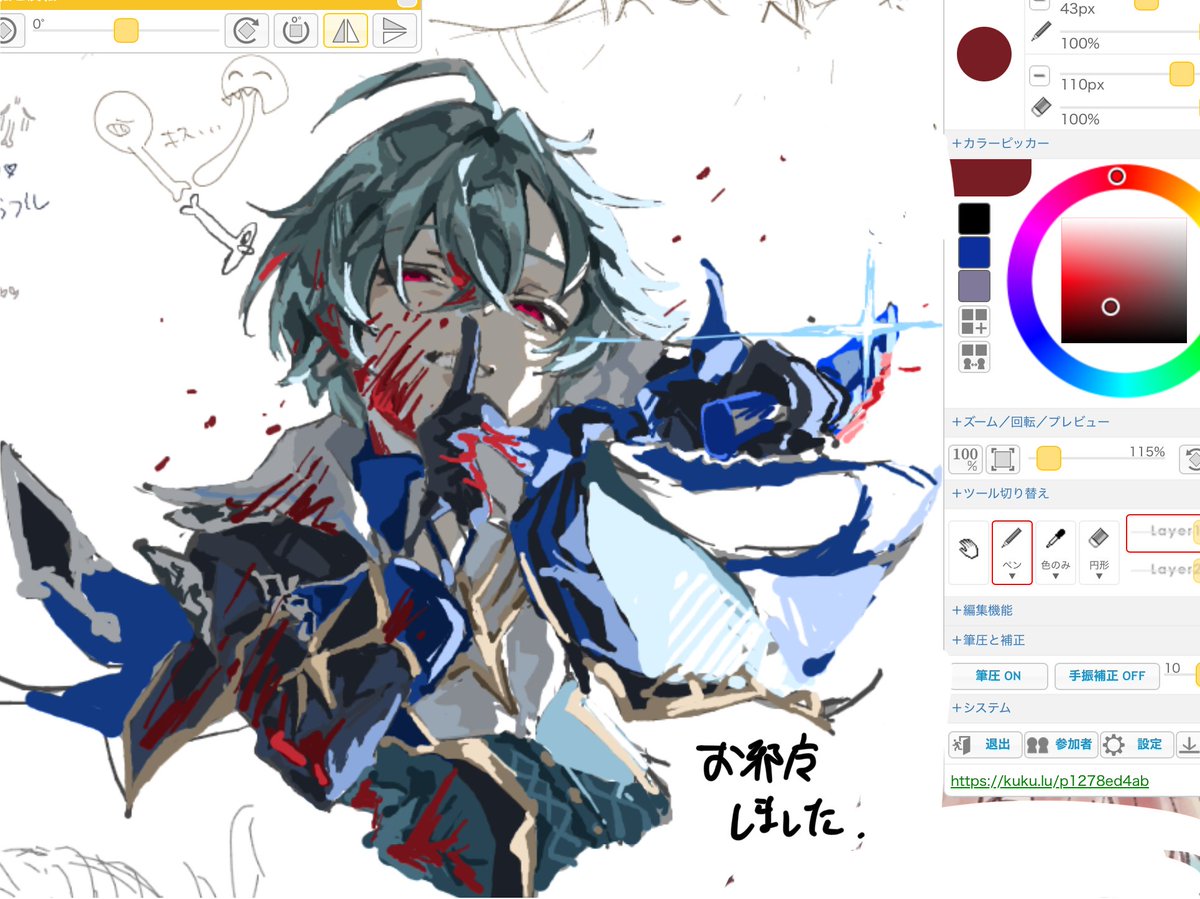Click the 退出 exit room button
Screen dimensions: 1200x899
click(x=986, y=745)
